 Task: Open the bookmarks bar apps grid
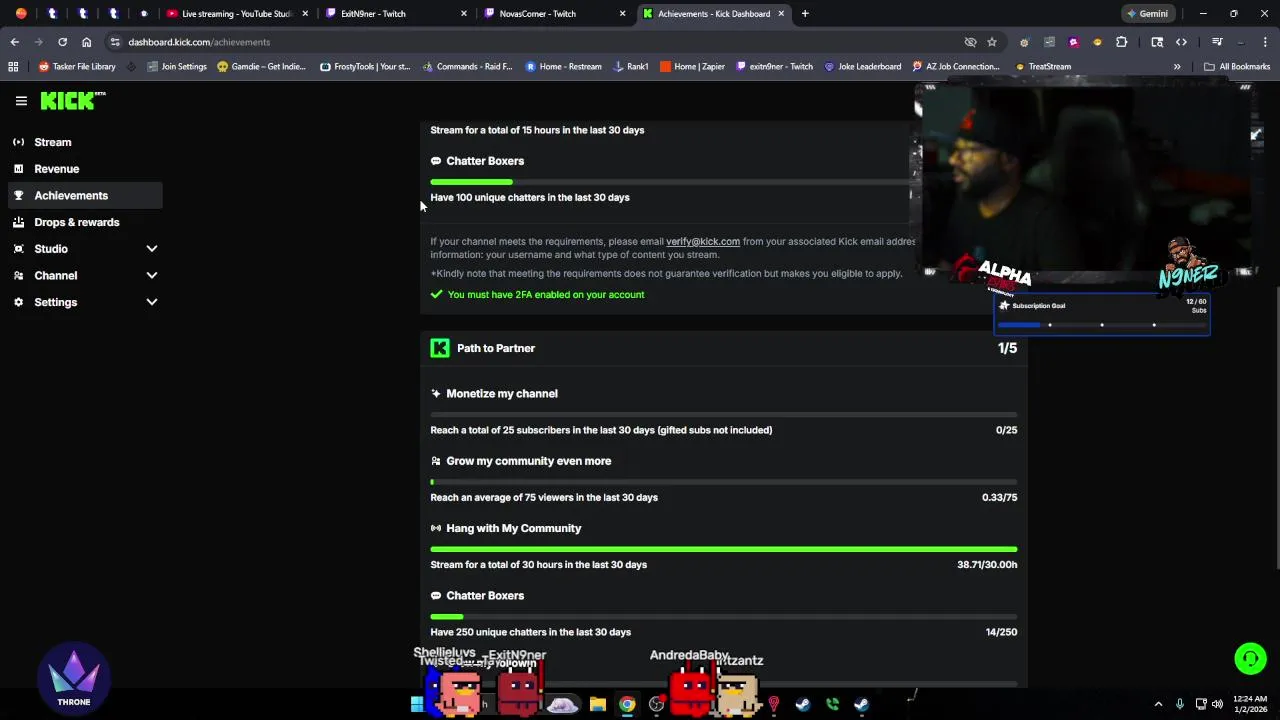[x=13, y=67]
